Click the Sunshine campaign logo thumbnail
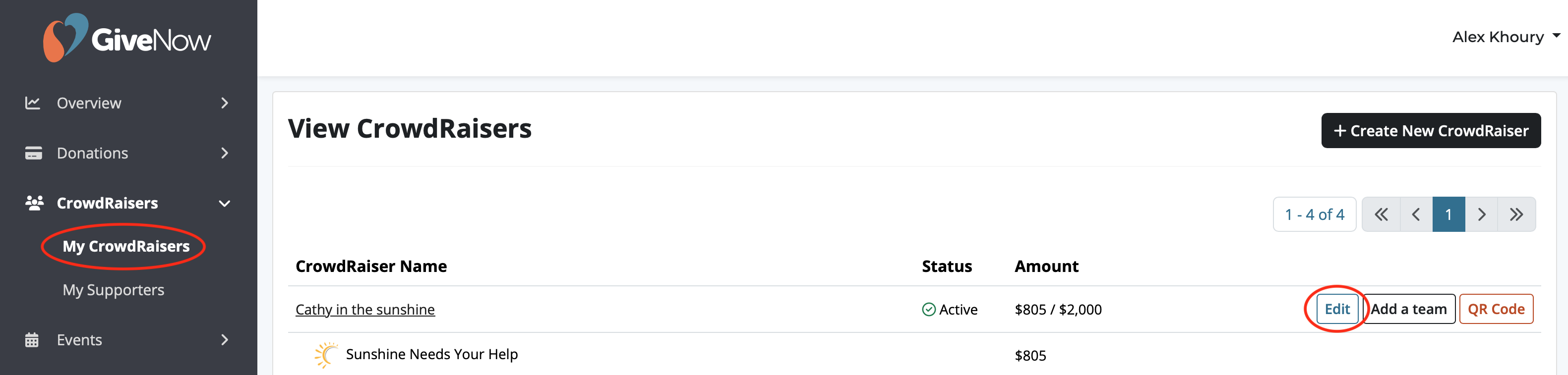Viewport: 1568px width, 375px height. pos(326,355)
